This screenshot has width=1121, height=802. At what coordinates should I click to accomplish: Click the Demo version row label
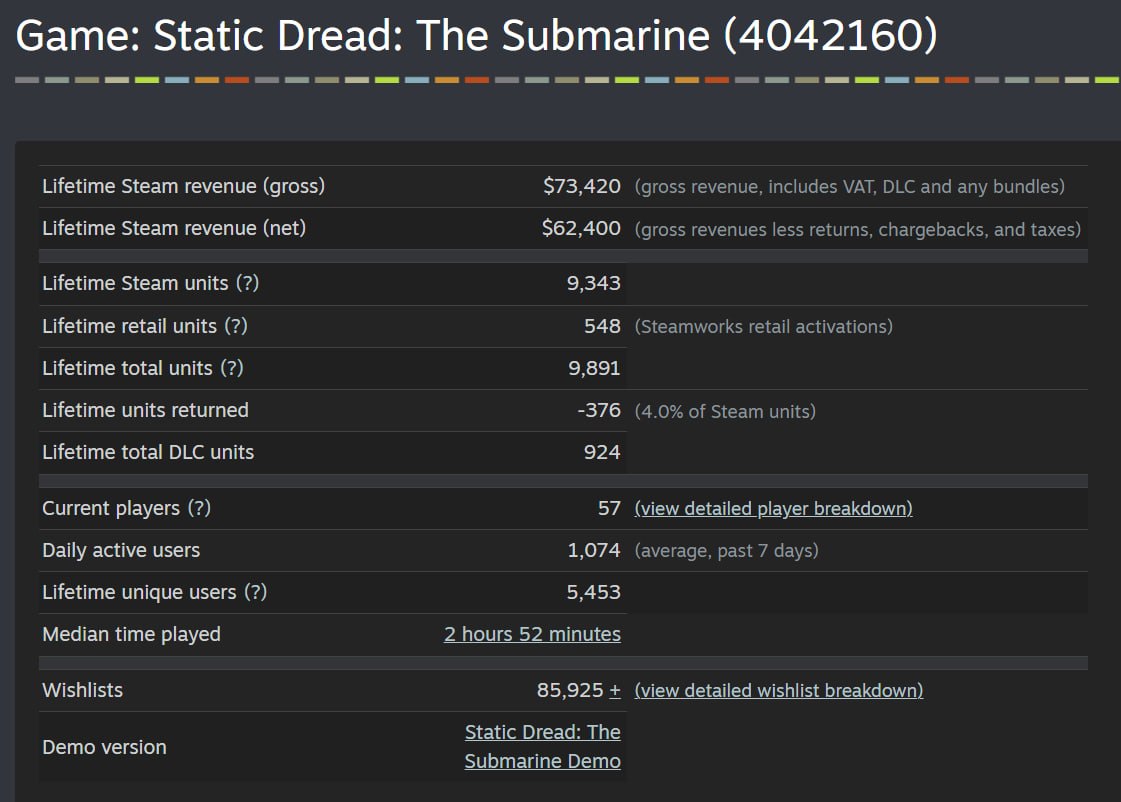[x=104, y=747]
